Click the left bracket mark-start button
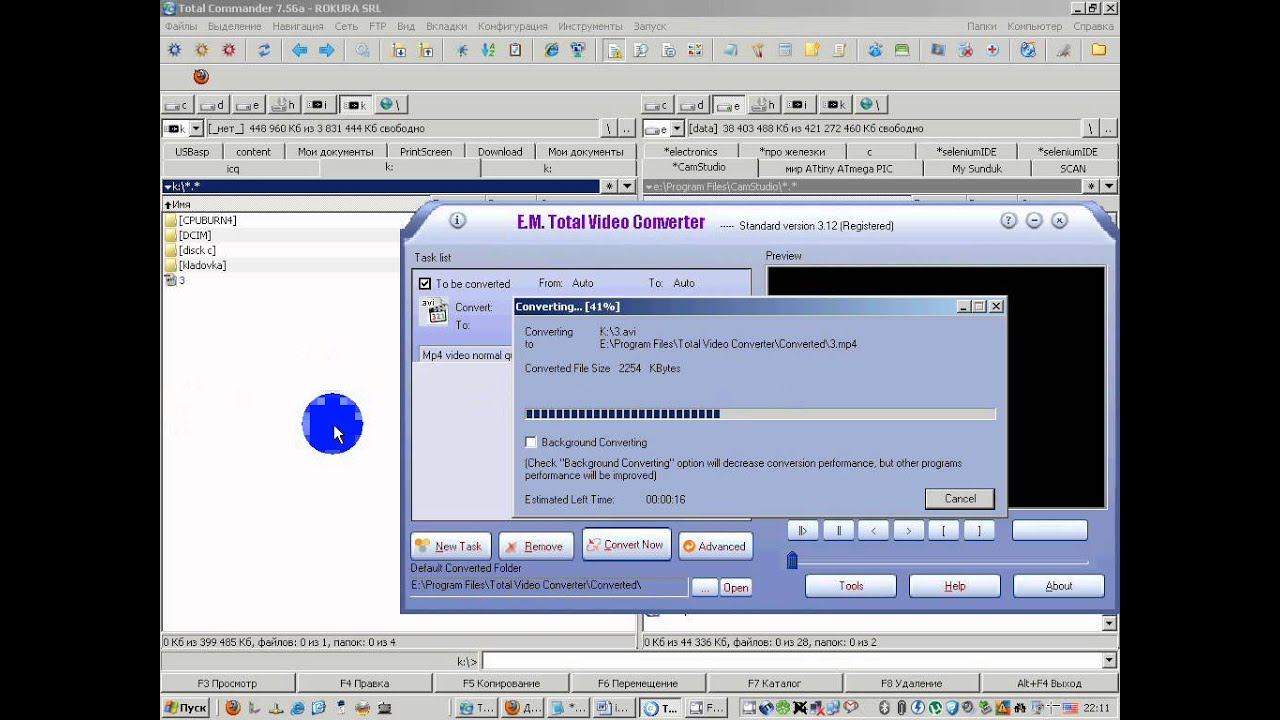 (943, 531)
